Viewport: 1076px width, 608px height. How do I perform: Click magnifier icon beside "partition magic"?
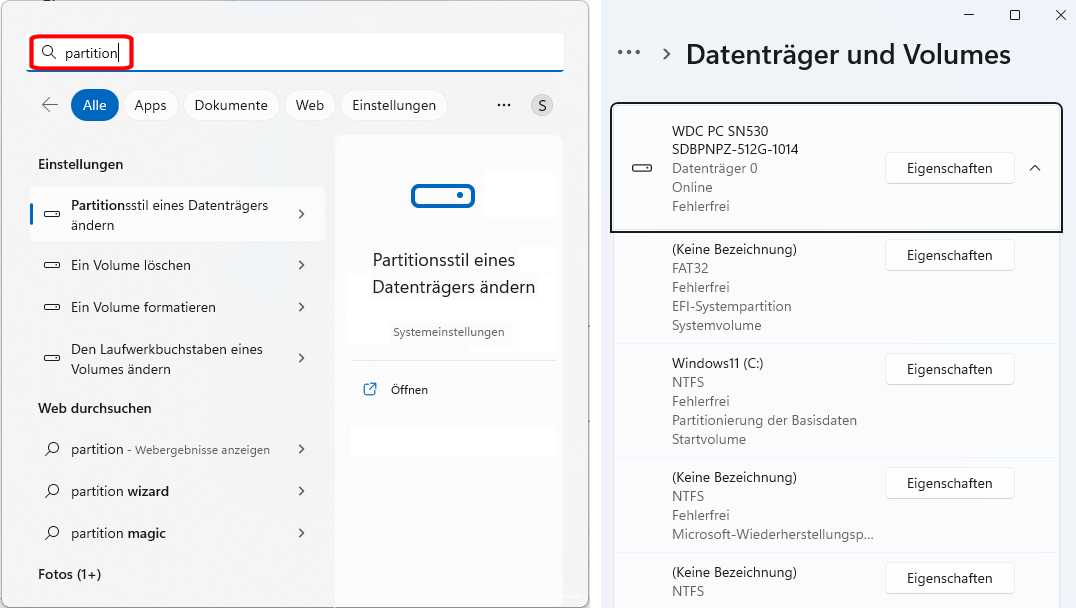(x=50, y=533)
